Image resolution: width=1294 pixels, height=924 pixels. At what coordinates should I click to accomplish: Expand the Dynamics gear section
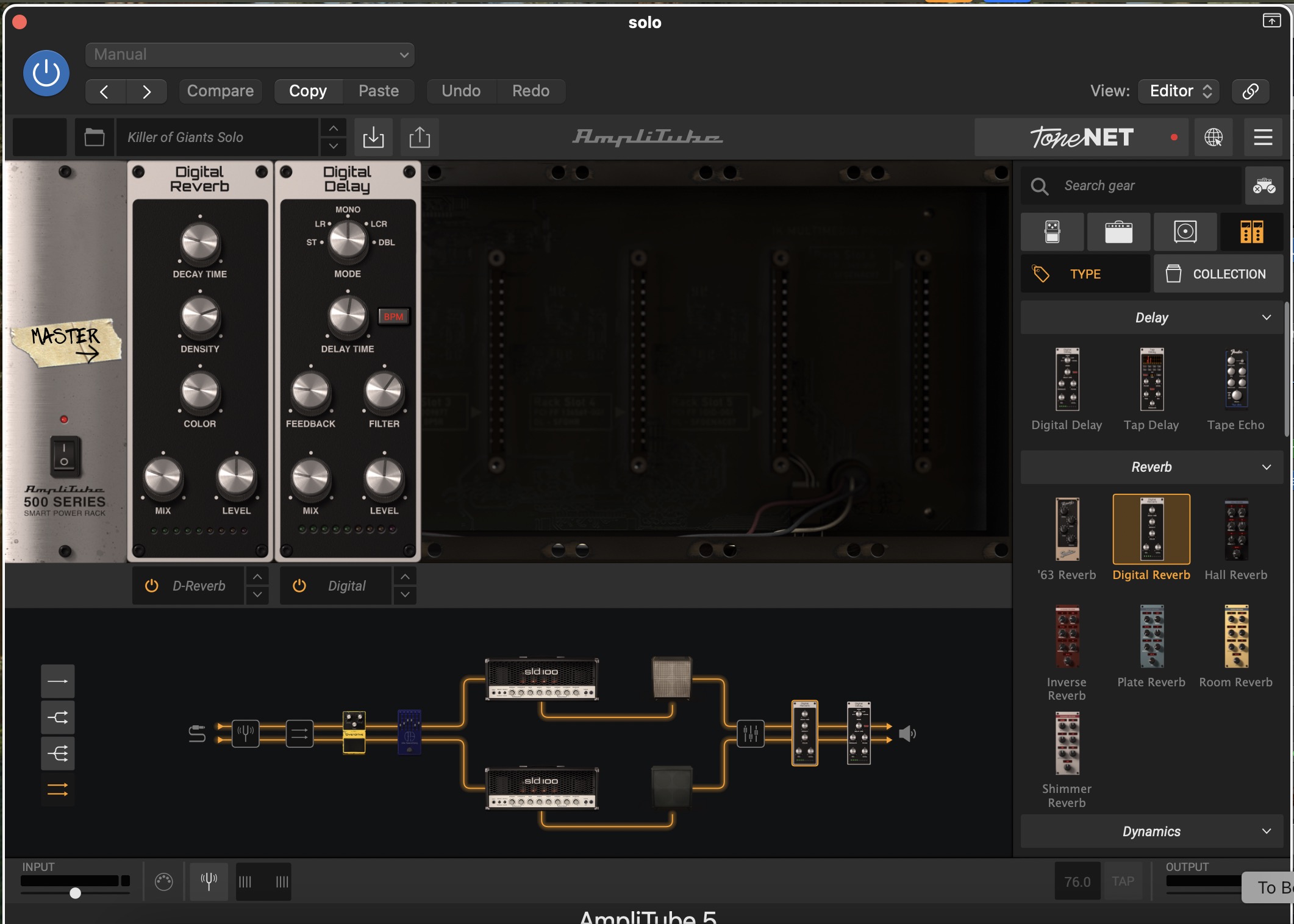coord(1152,831)
